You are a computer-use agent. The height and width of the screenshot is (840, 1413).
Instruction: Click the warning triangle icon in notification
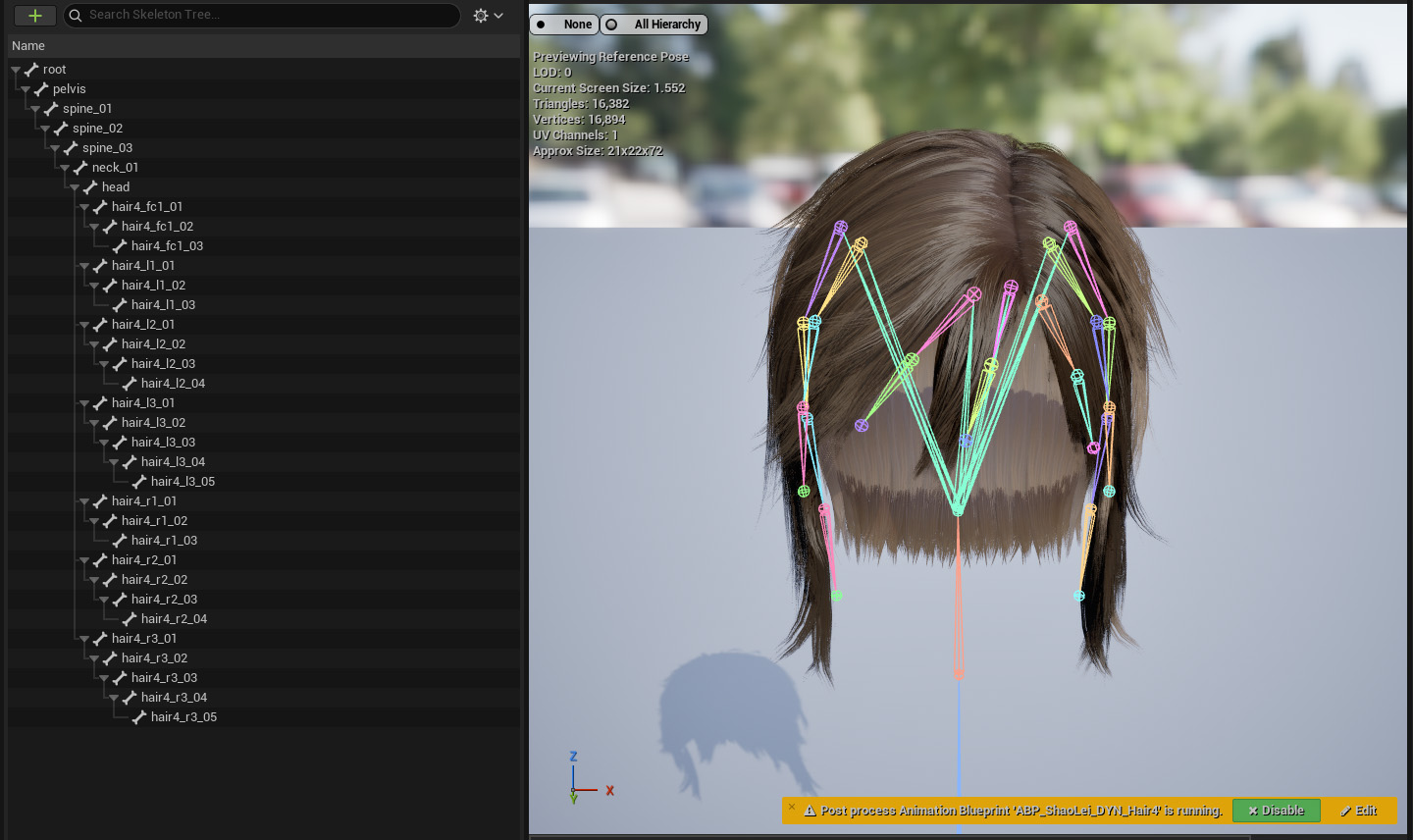811,811
